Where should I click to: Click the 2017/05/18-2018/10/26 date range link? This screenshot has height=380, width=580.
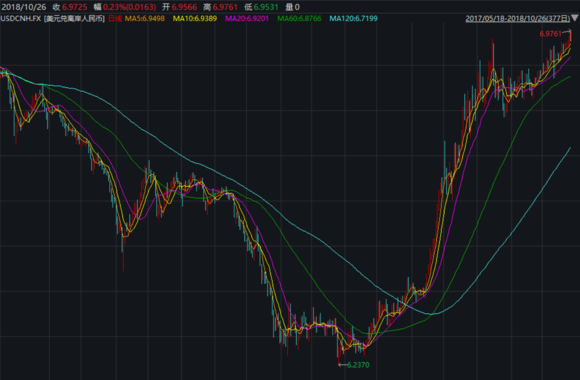[x=517, y=19]
